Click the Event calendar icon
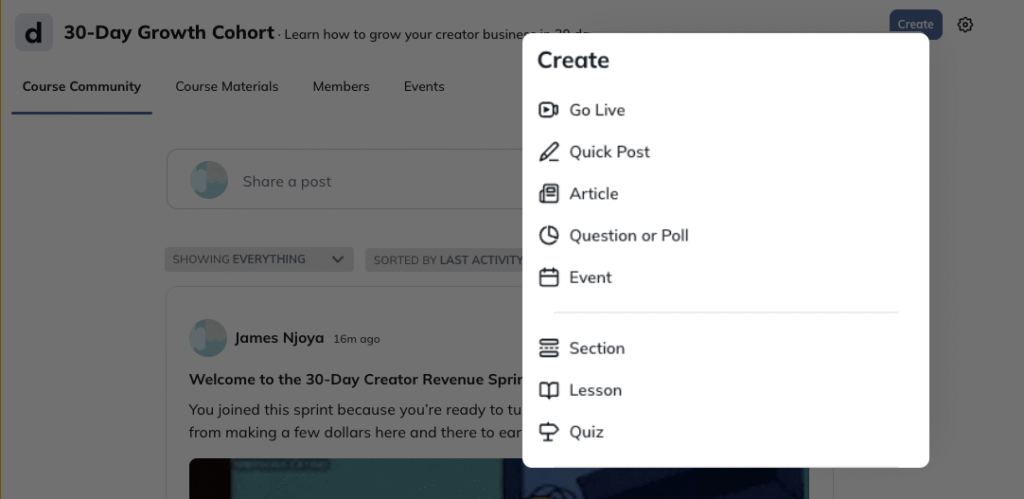Image resolution: width=1024 pixels, height=499 pixels. pos(548,278)
